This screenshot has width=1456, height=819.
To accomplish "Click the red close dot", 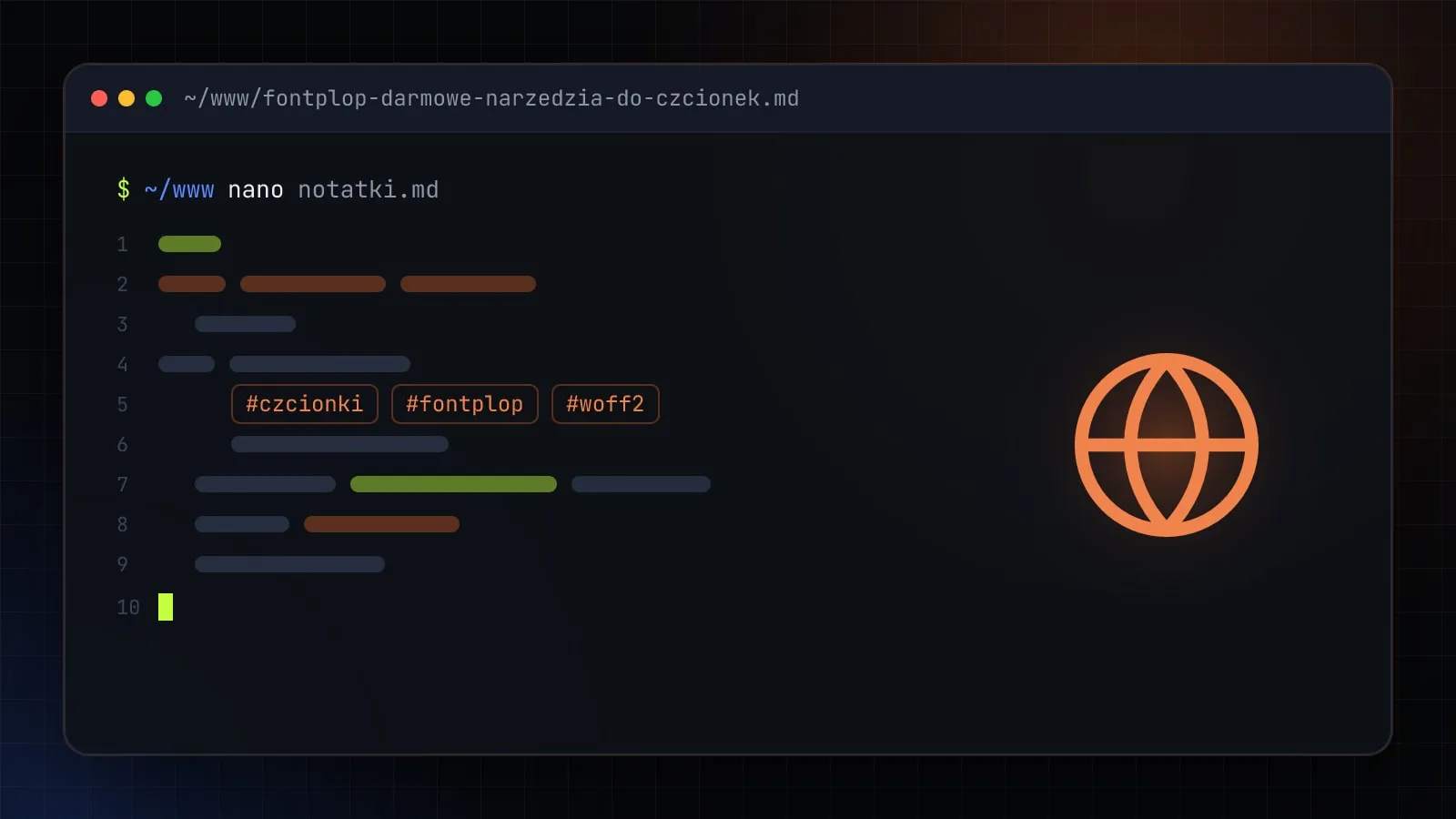I will pyautogui.click(x=100, y=98).
